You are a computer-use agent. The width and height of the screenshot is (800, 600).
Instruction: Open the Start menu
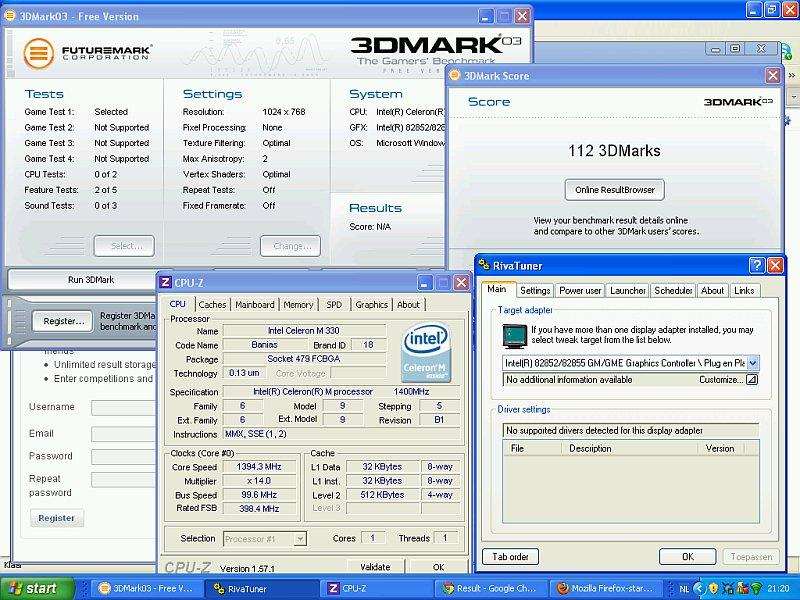click(x=37, y=588)
